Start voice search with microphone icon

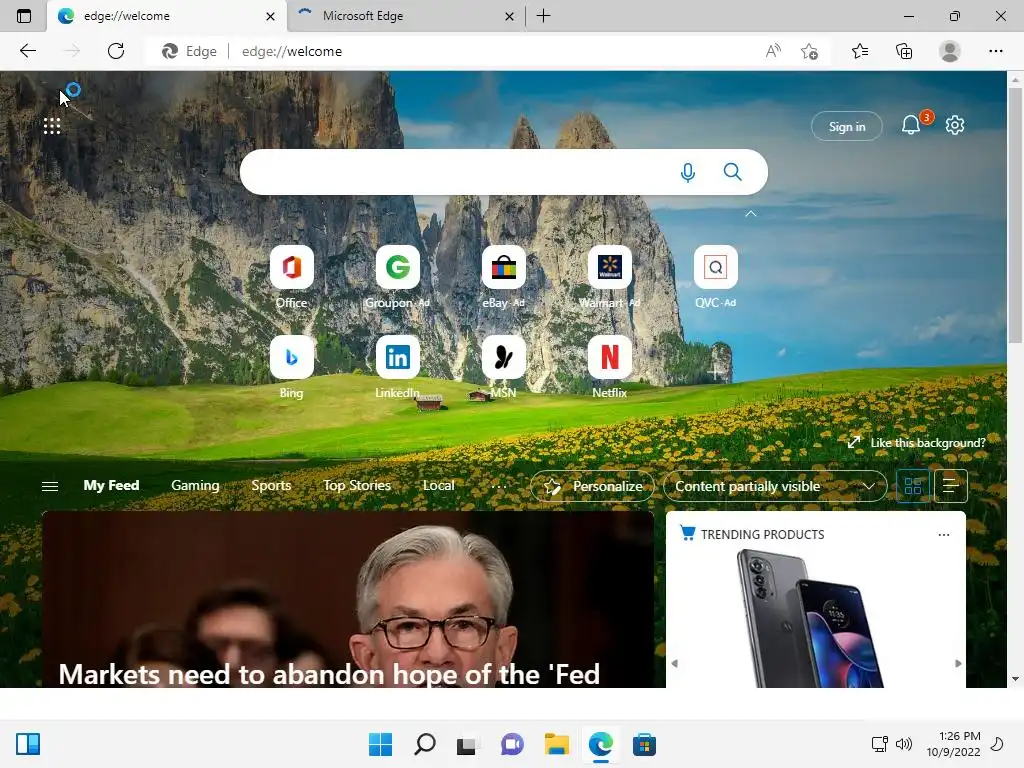688,172
